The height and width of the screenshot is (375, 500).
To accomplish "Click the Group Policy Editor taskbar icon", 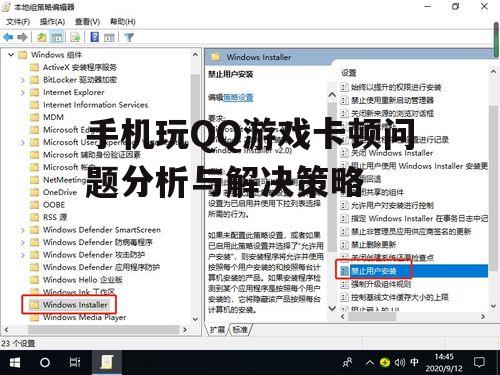I will point(107,362).
